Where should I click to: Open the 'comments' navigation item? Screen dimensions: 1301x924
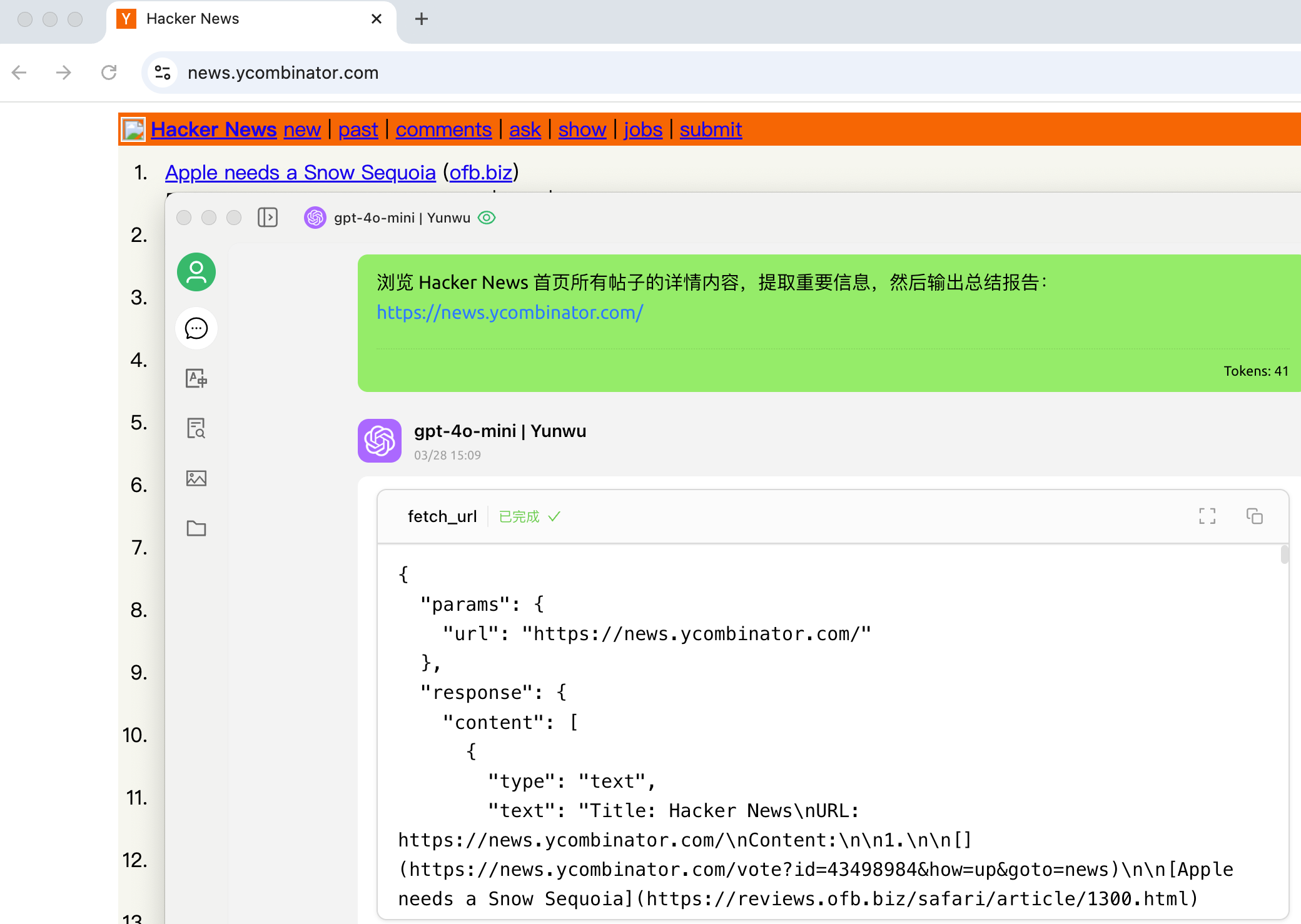pos(443,129)
